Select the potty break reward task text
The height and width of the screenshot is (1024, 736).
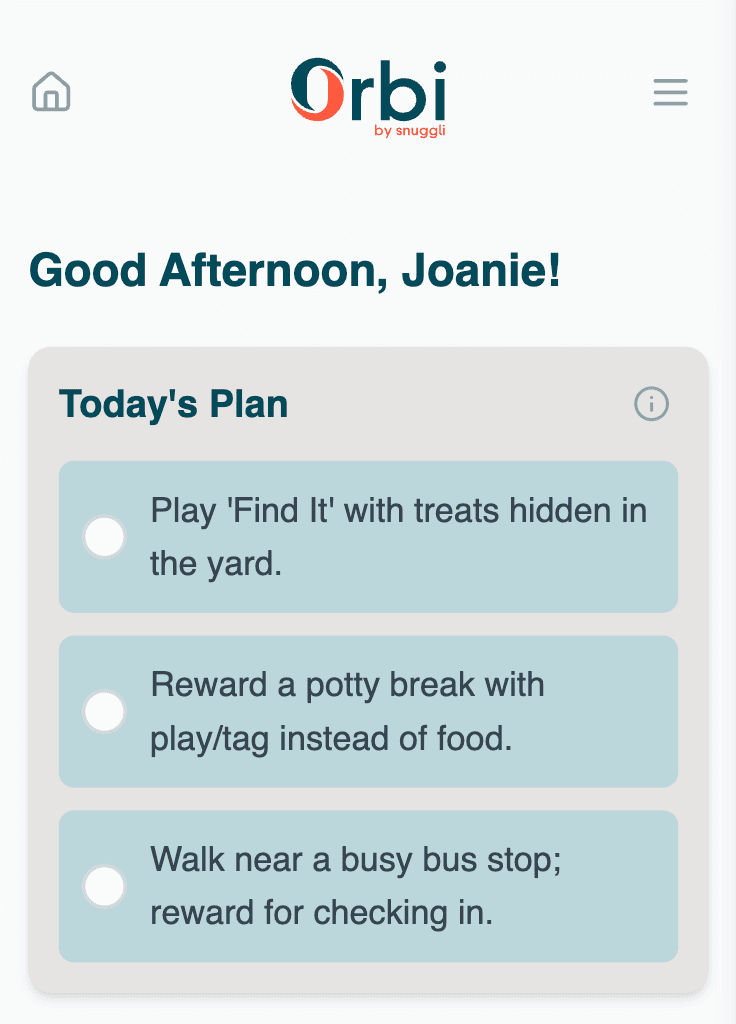tap(347, 686)
